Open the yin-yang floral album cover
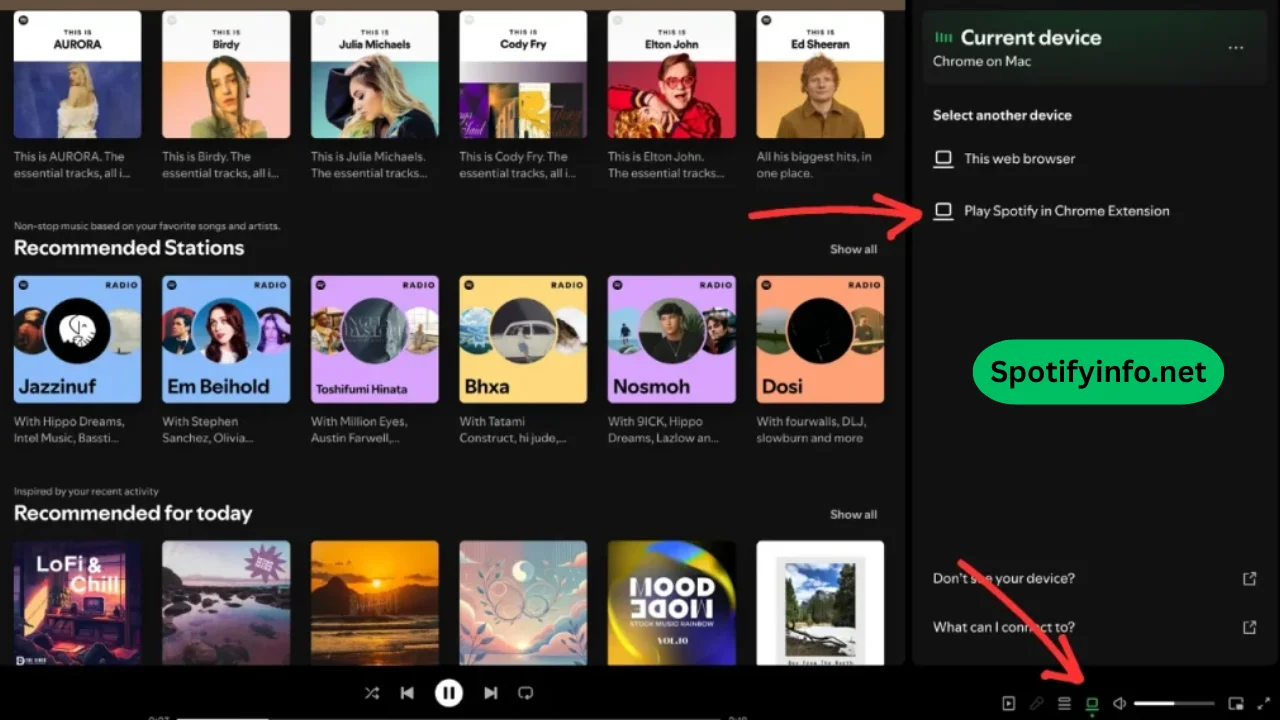The height and width of the screenshot is (720, 1280). point(523,603)
